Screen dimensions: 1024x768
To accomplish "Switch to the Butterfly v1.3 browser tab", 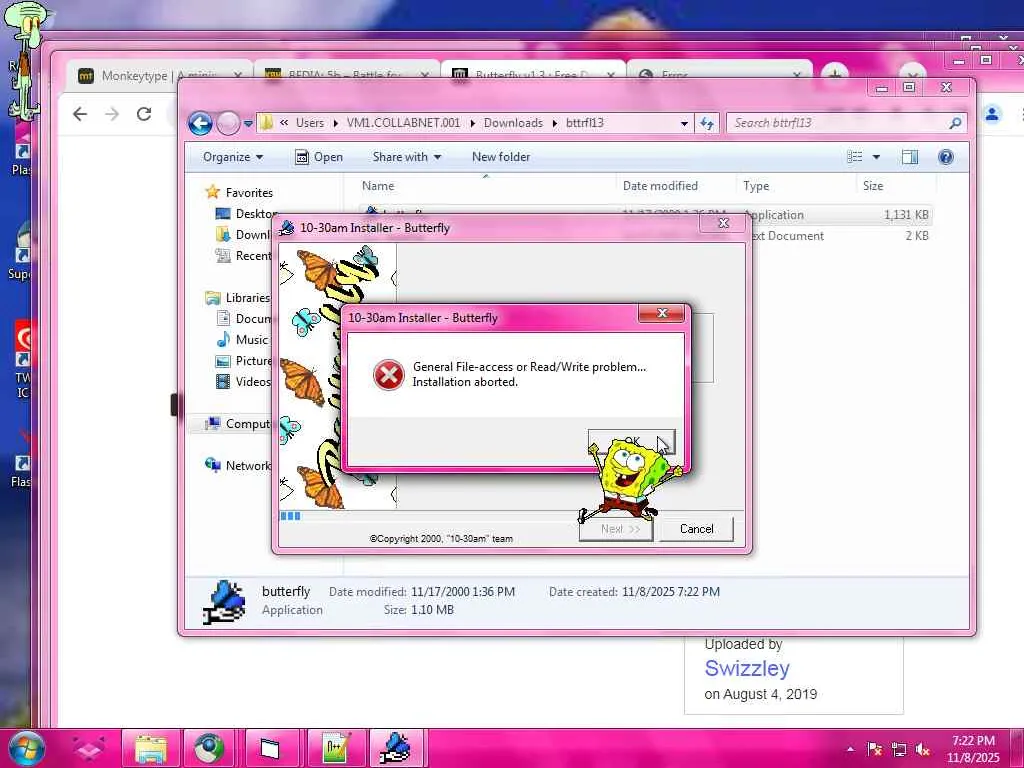I will [x=533, y=76].
